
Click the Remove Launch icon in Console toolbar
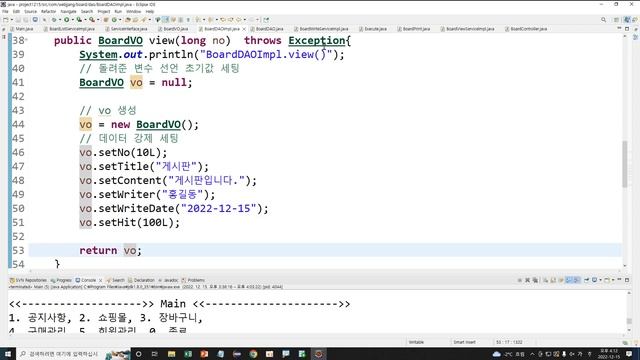528,280
